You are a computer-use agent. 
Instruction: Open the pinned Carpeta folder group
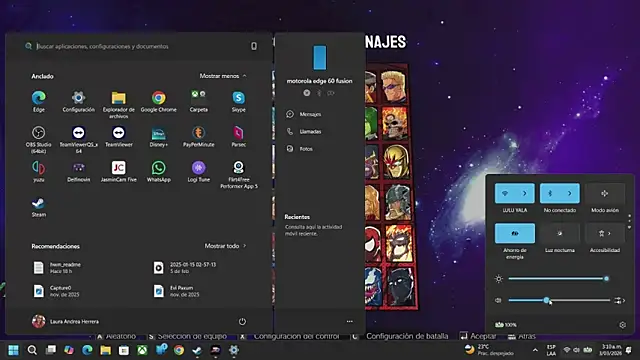pos(199,101)
